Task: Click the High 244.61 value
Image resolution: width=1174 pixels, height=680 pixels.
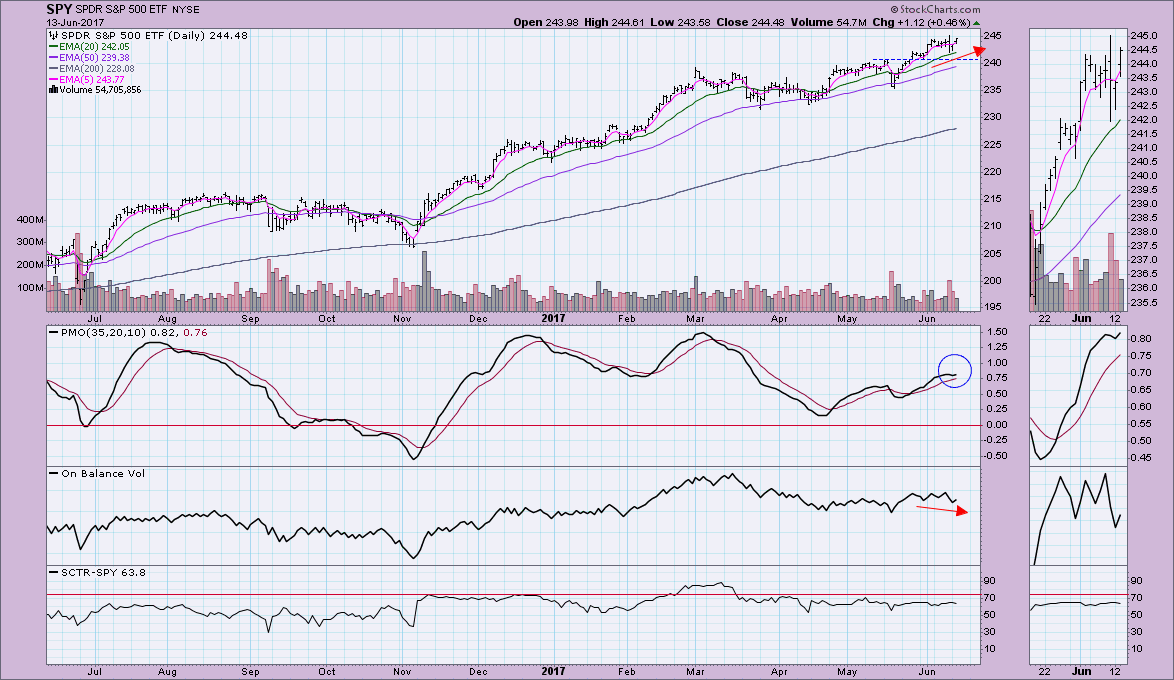Action: pyautogui.click(x=615, y=22)
